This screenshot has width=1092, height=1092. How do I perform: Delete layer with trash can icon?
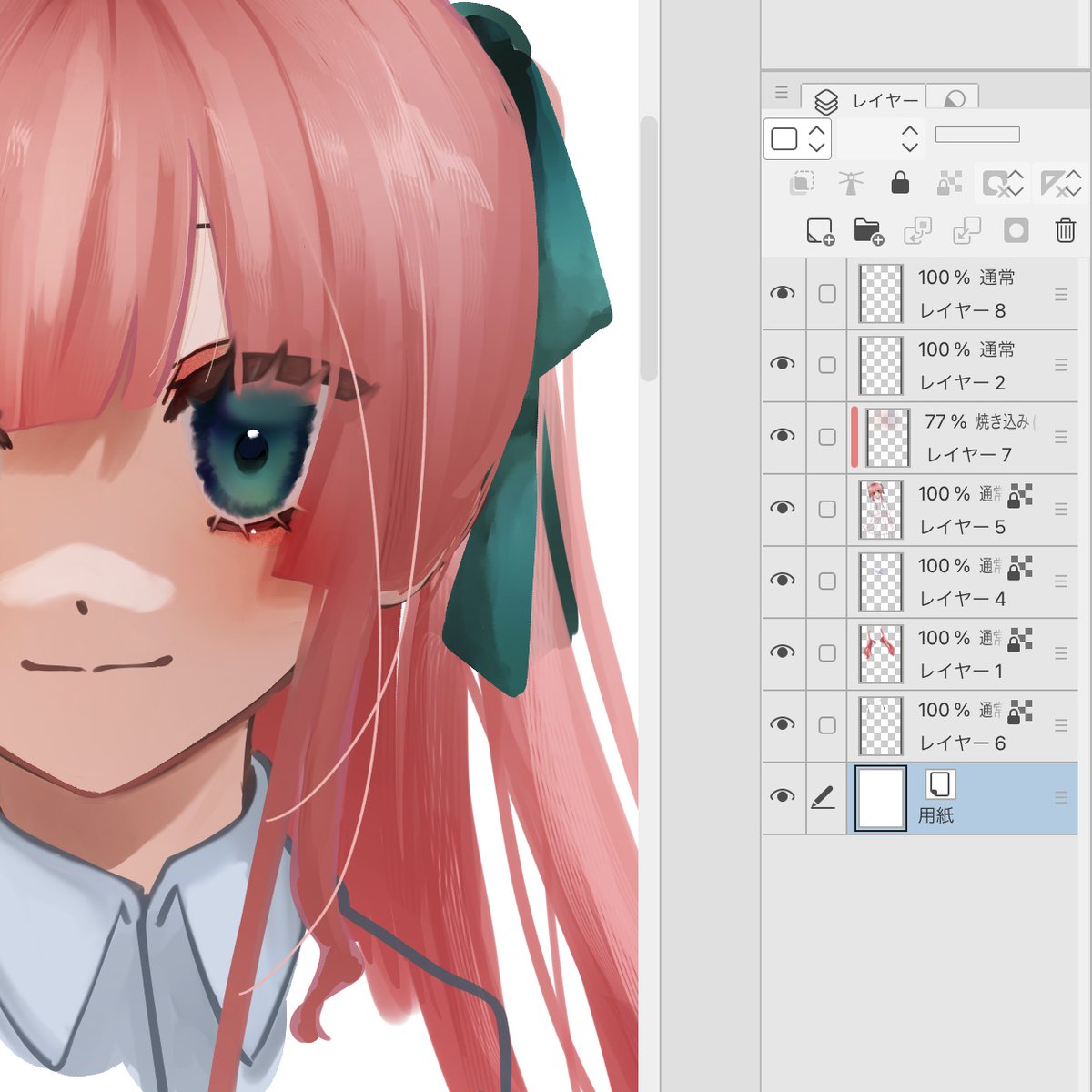[1065, 230]
